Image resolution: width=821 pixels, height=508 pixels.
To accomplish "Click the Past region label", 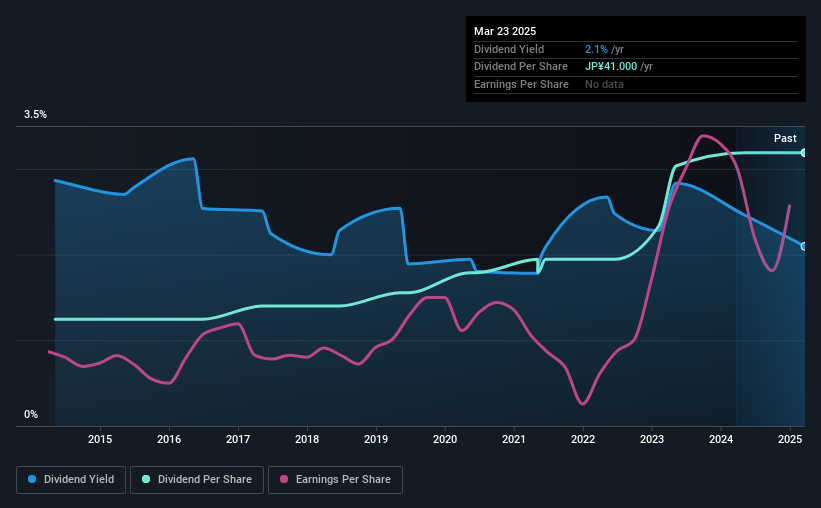I will tap(785, 138).
